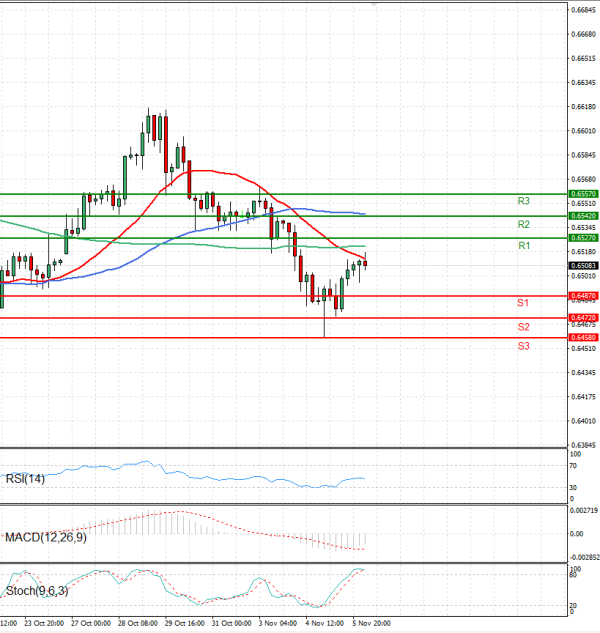
Task: Click the 0.64720 red price tag
Action: [x=583, y=318]
